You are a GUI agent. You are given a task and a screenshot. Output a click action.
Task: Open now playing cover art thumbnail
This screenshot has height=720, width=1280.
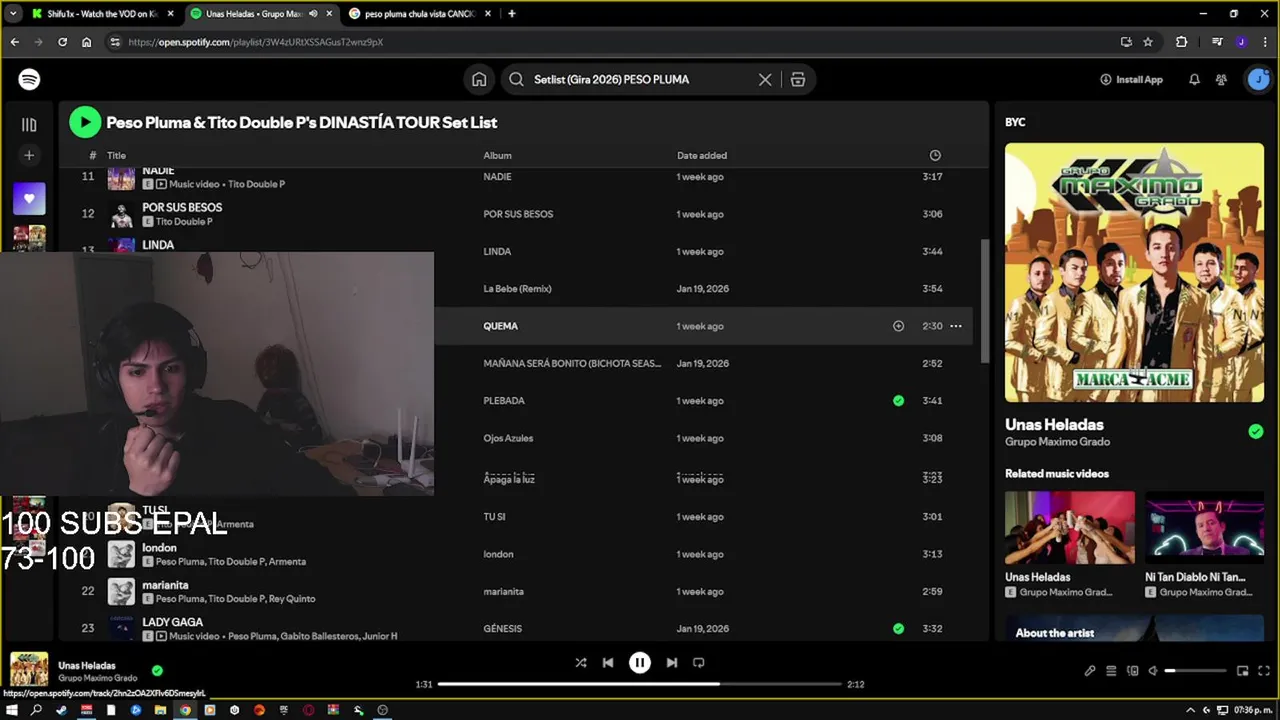click(29, 670)
